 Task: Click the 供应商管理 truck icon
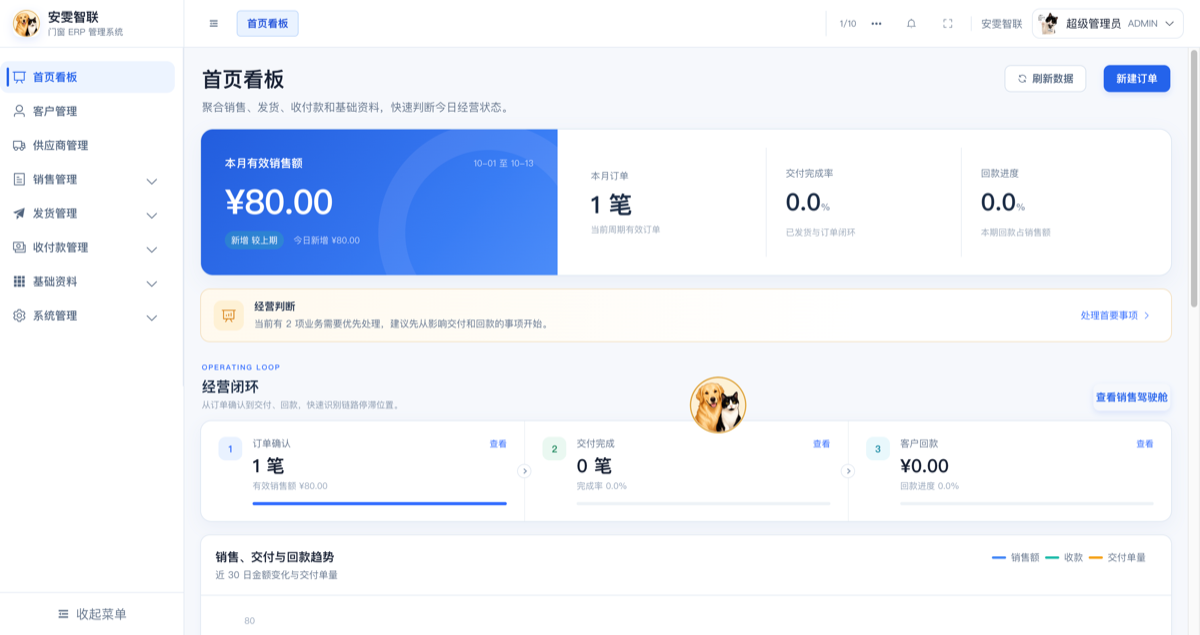[x=19, y=145]
